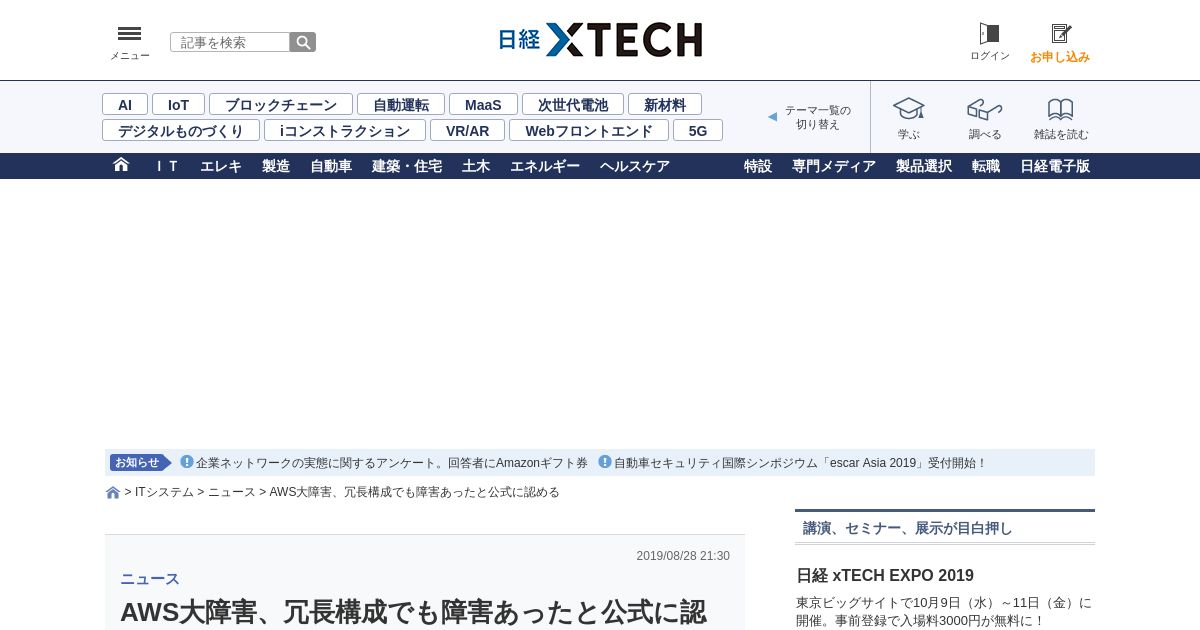Click the 講演、セミナー、展示が目白押し heading
This screenshot has width=1200, height=630.
tap(908, 528)
